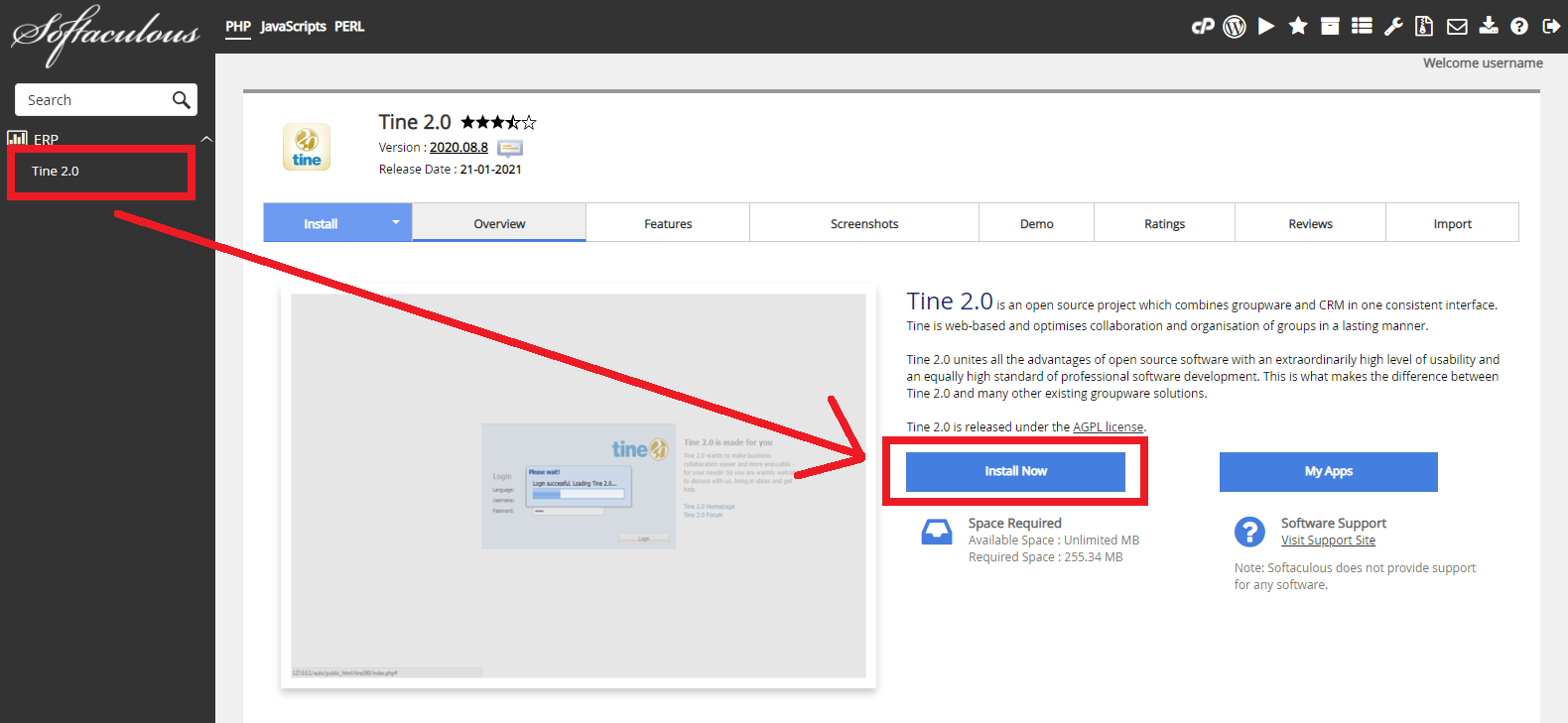
Task: Click the star icon in top toolbar
Action: pyautogui.click(x=1298, y=27)
